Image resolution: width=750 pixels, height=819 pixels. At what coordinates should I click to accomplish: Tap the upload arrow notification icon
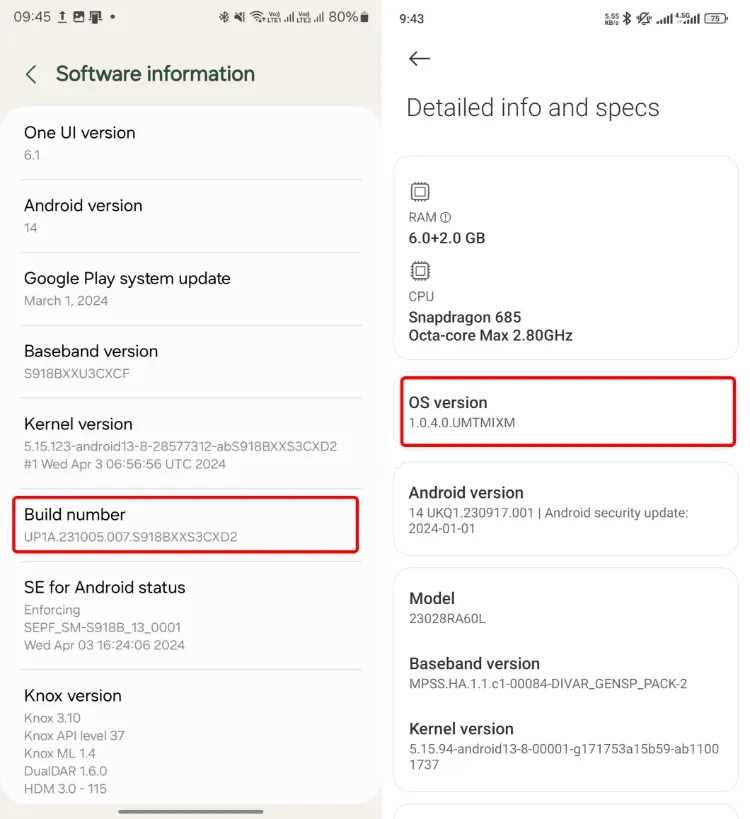pyautogui.click(x=62, y=17)
